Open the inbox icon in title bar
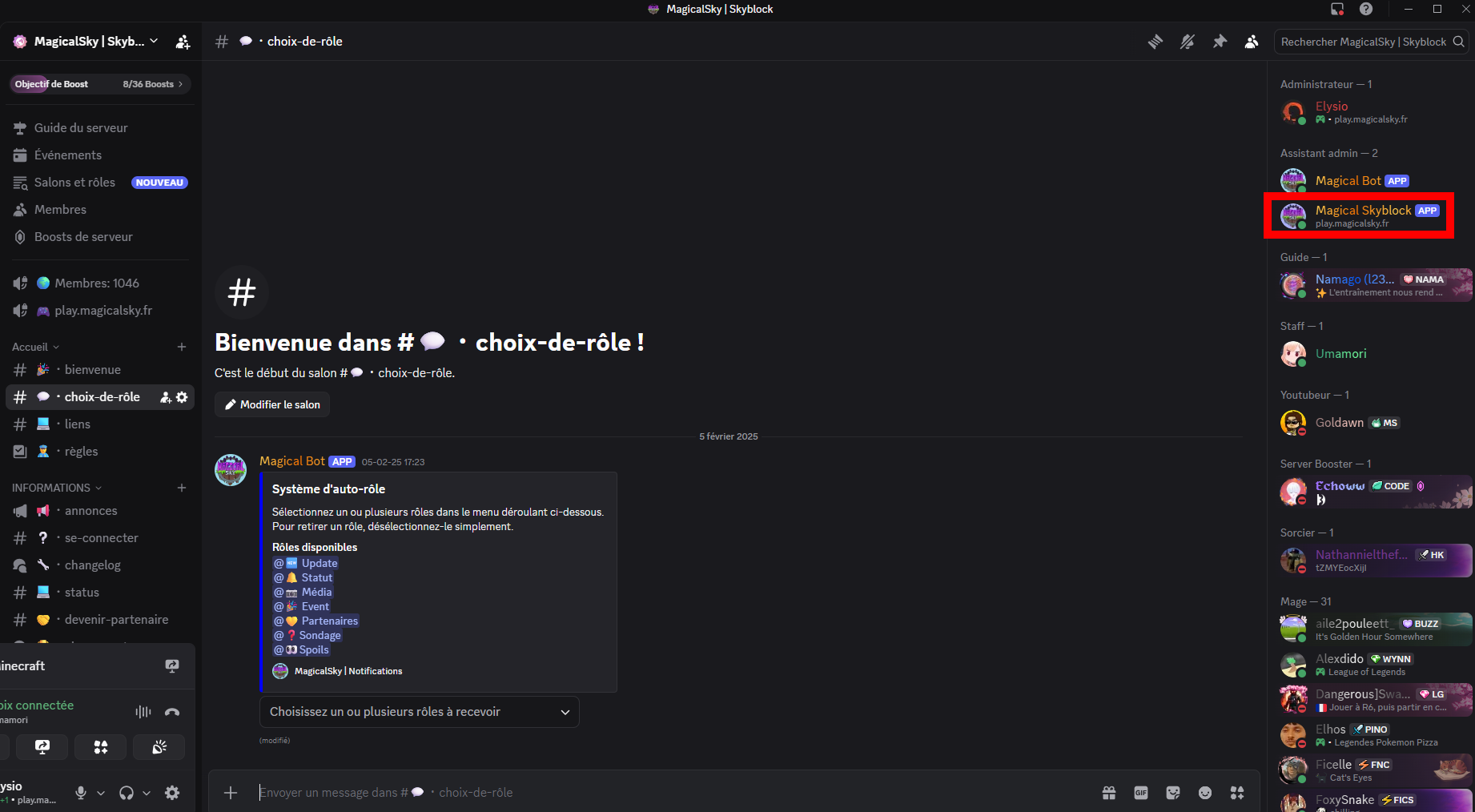This screenshot has width=1475, height=812. pos(1337,9)
